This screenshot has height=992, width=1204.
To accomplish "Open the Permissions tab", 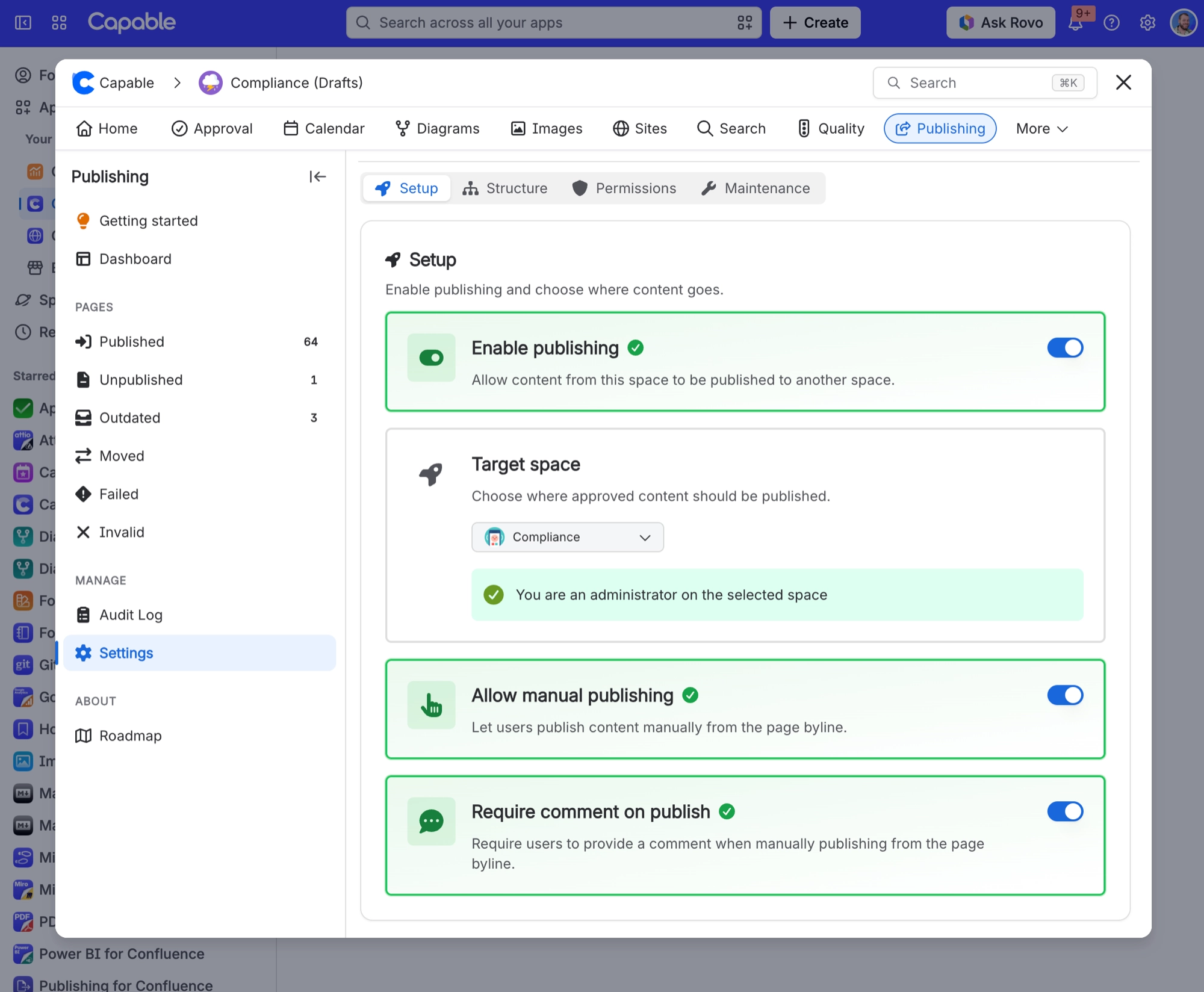I will coord(624,188).
